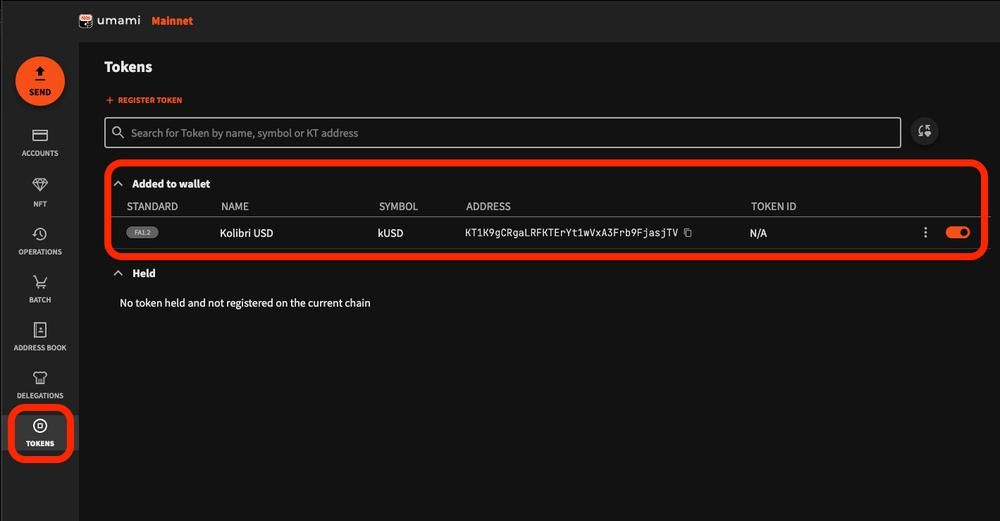
Task: Open the Send transaction button
Action: (40, 81)
